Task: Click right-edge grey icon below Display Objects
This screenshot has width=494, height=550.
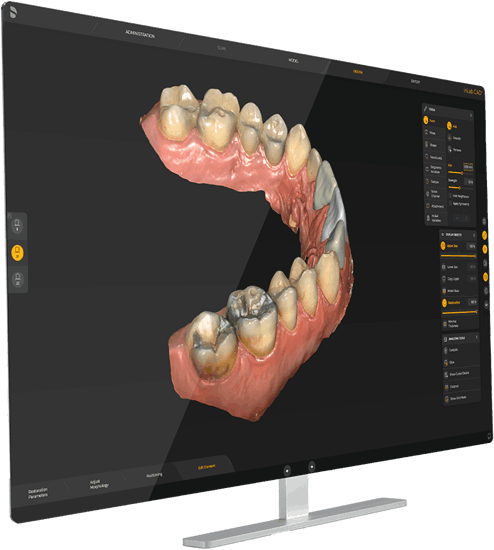Action: pos(485,263)
